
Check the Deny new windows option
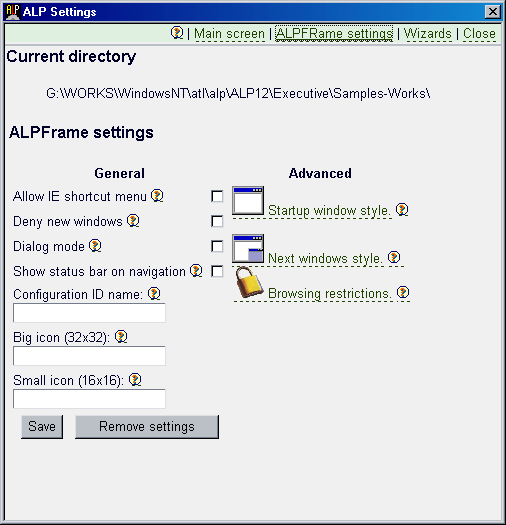[217, 221]
